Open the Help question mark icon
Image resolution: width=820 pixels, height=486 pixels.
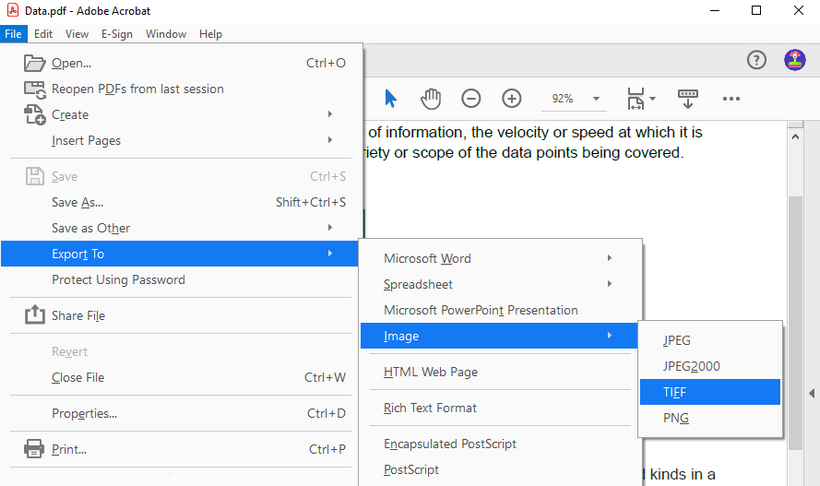click(756, 60)
